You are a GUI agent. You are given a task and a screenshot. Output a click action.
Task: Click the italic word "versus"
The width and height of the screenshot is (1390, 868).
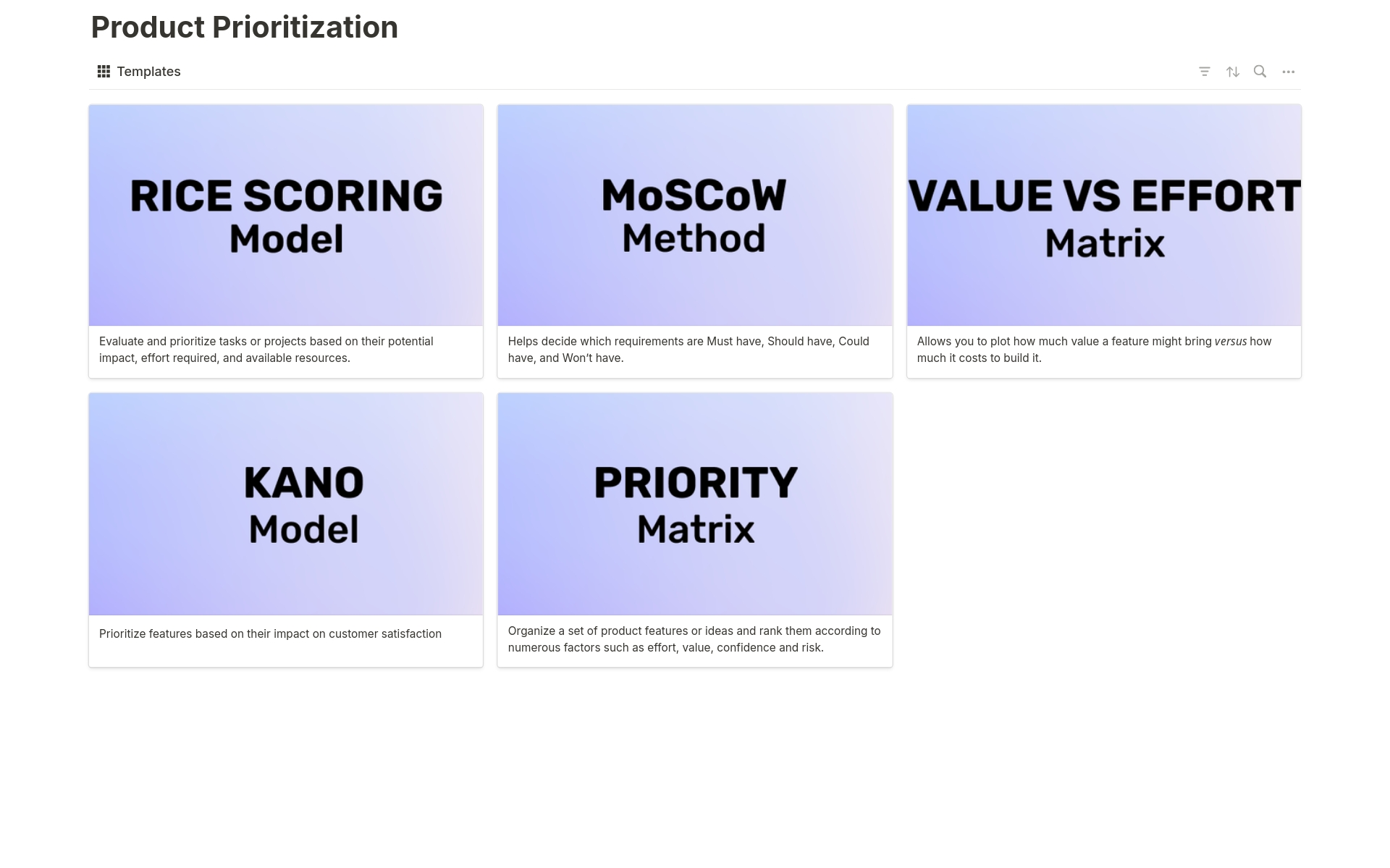(1230, 342)
